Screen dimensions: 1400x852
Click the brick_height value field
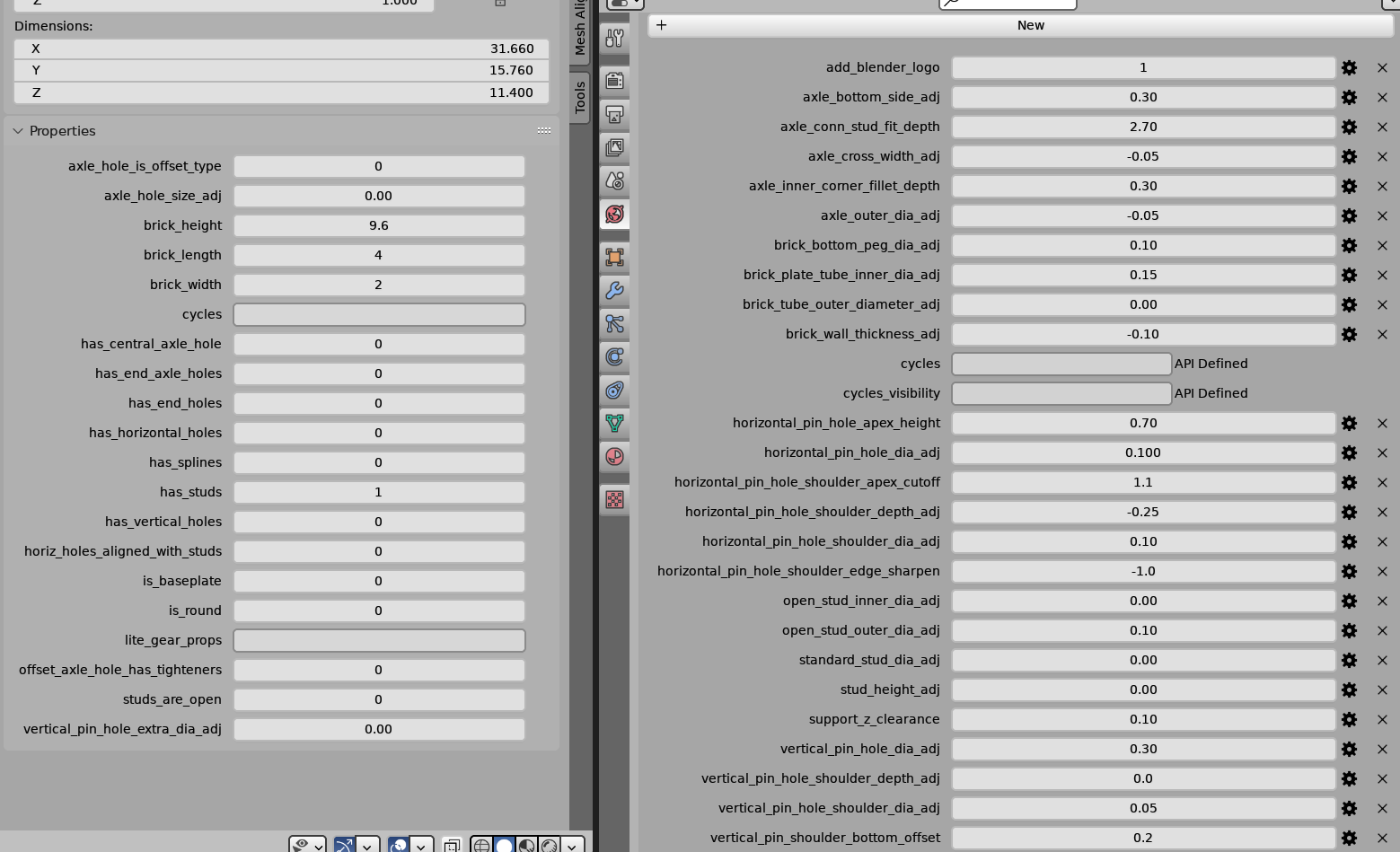point(379,225)
